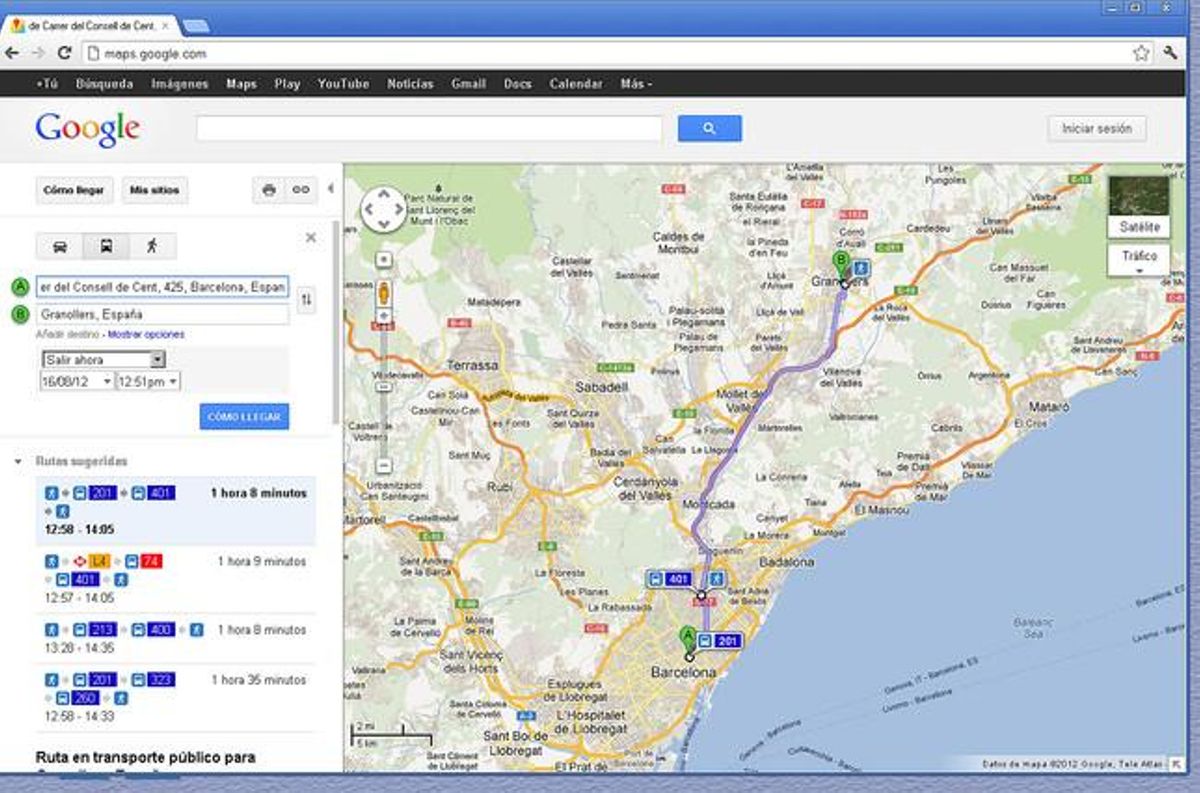Viewport: 1200px width, 793px height.
Task: Reload the page in the browser
Action: (65, 53)
